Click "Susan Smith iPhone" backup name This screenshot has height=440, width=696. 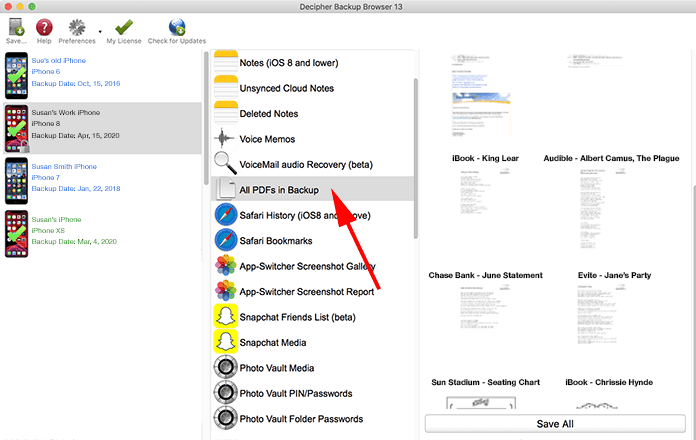coord(64,166)
